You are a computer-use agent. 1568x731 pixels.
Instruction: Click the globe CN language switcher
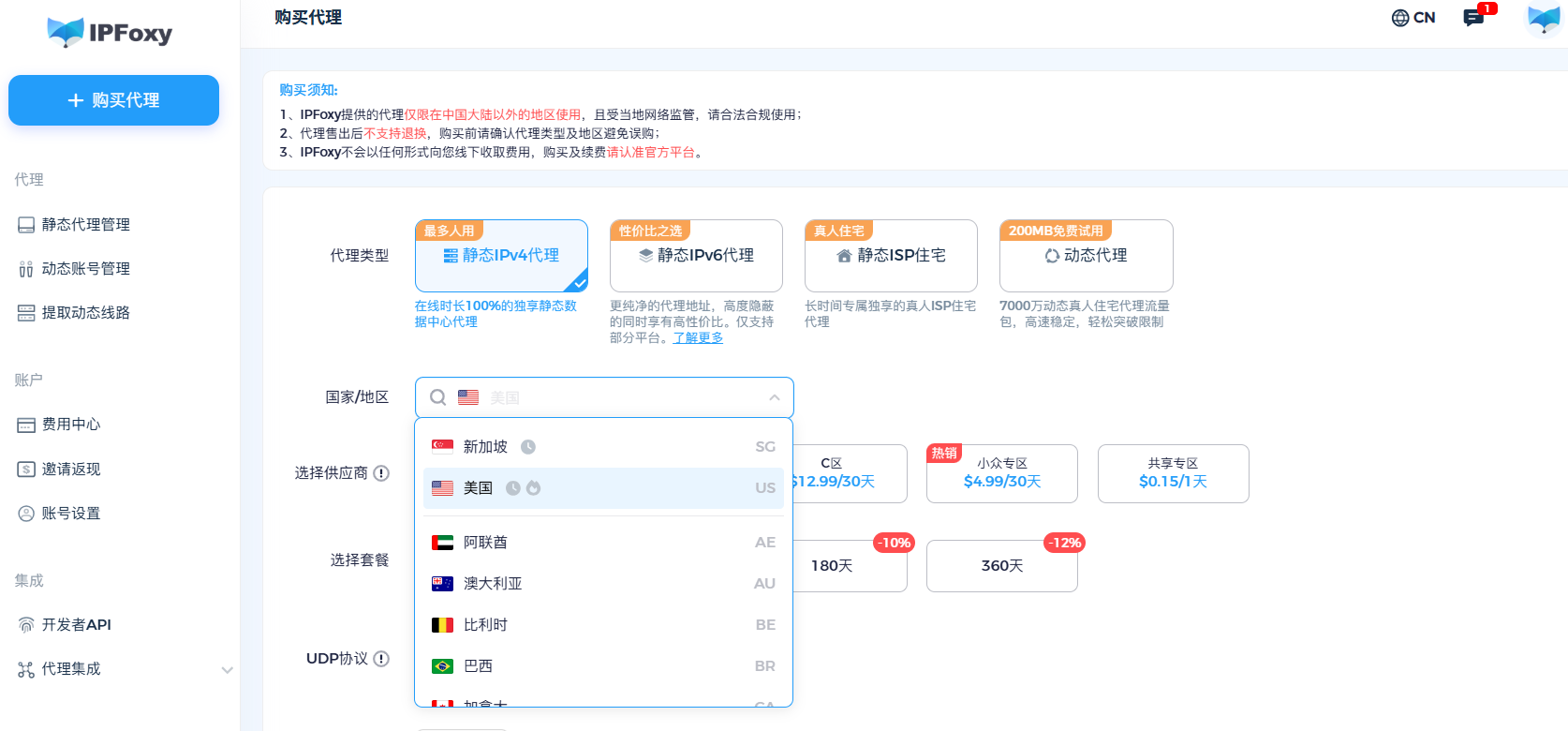pos(1413,18)
